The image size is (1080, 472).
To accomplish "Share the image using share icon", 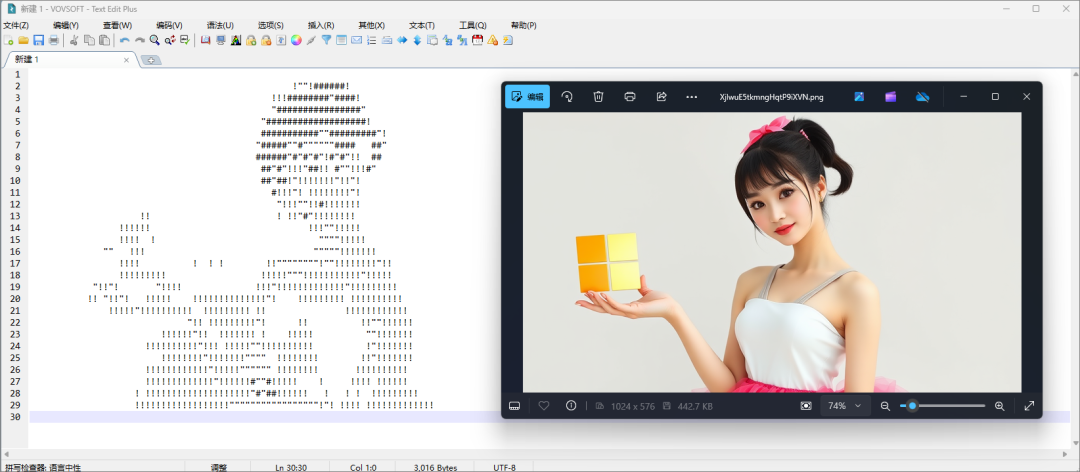I will point(661,96).
